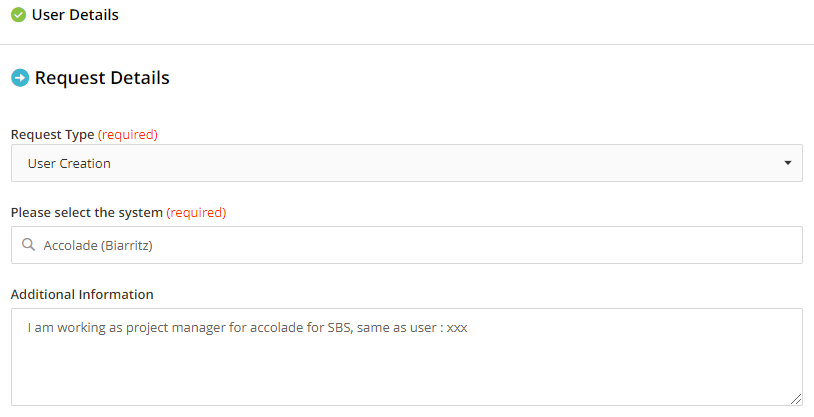Image resolution: width=814 pixels, height=417 pixels.
Task: Click the "Please select the system" label
Action: (87, 212)
